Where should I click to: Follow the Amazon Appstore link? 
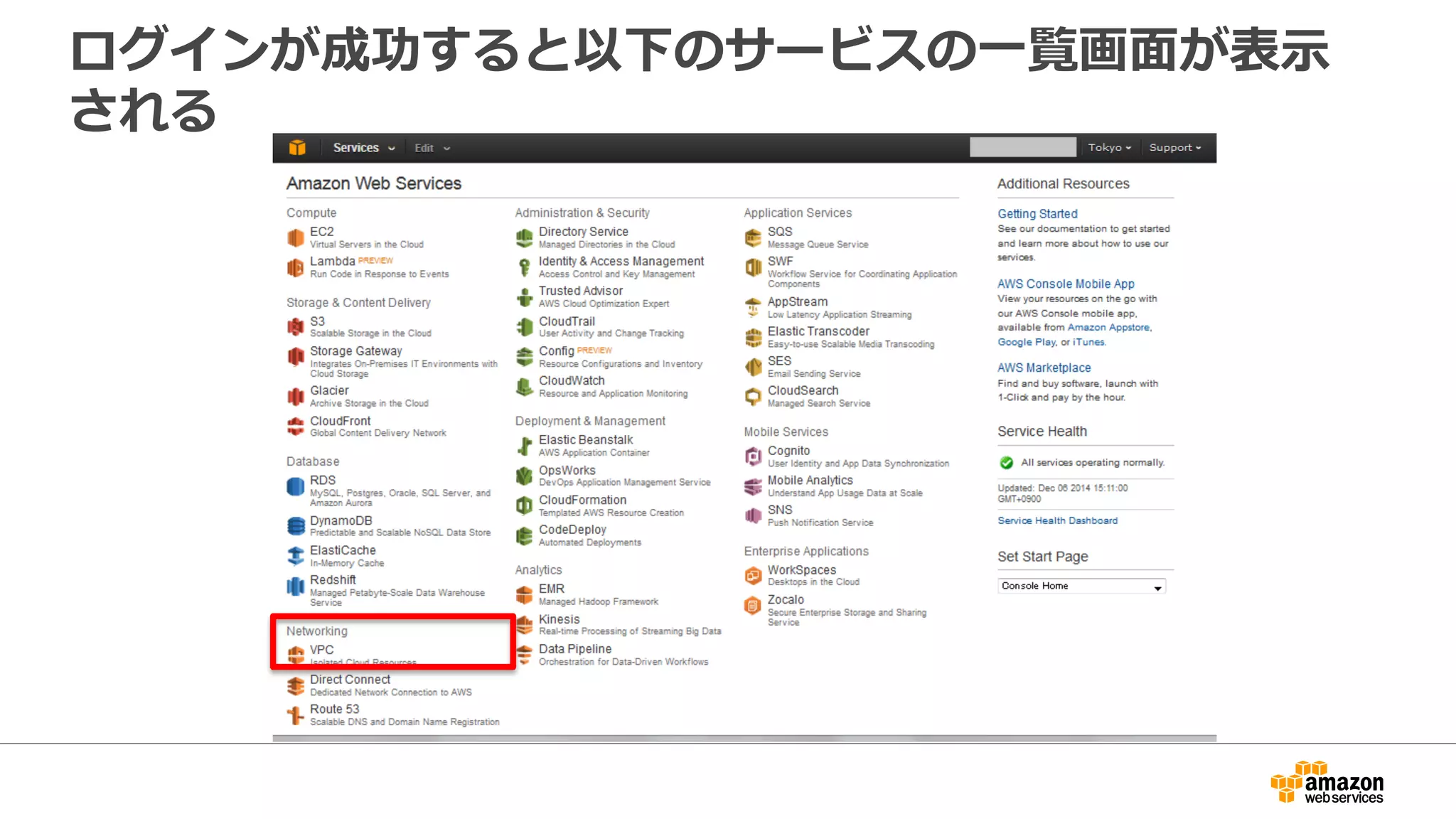click(x=1108, y=327)
